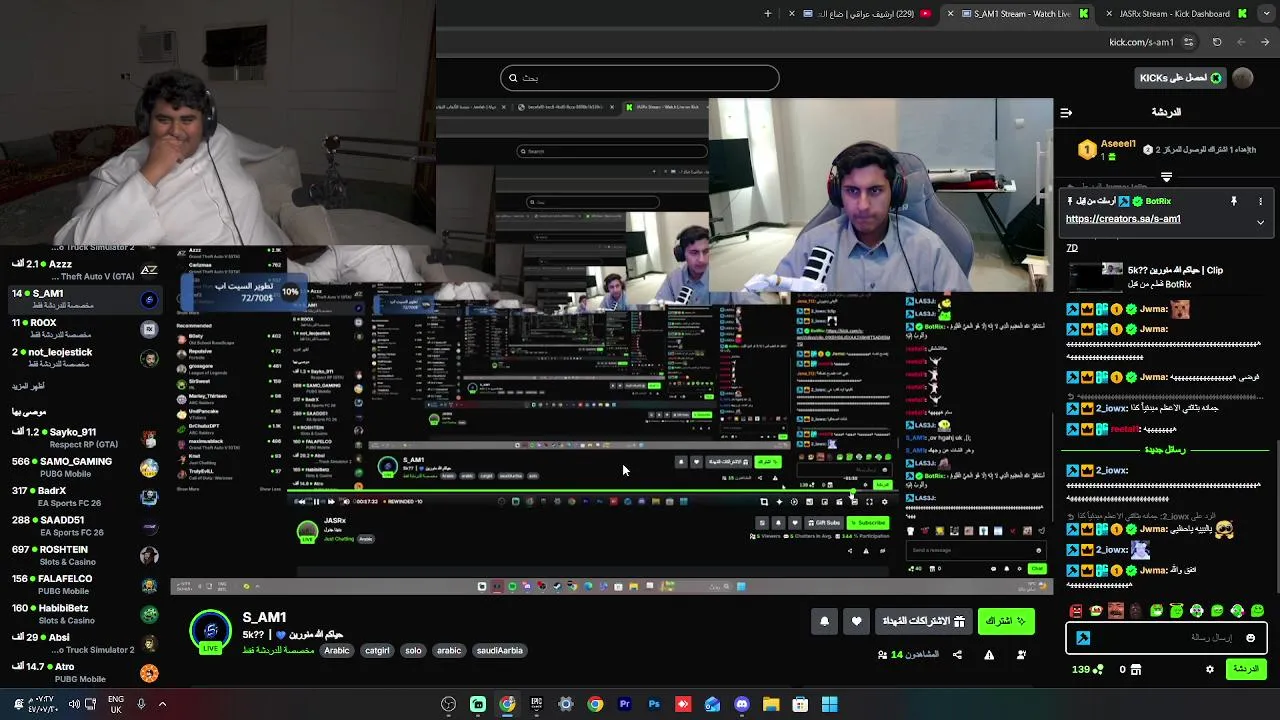Click the green subscribe button for S_AM1
The width and height of the screenshot is (1280, 720).
point(1006,621)
